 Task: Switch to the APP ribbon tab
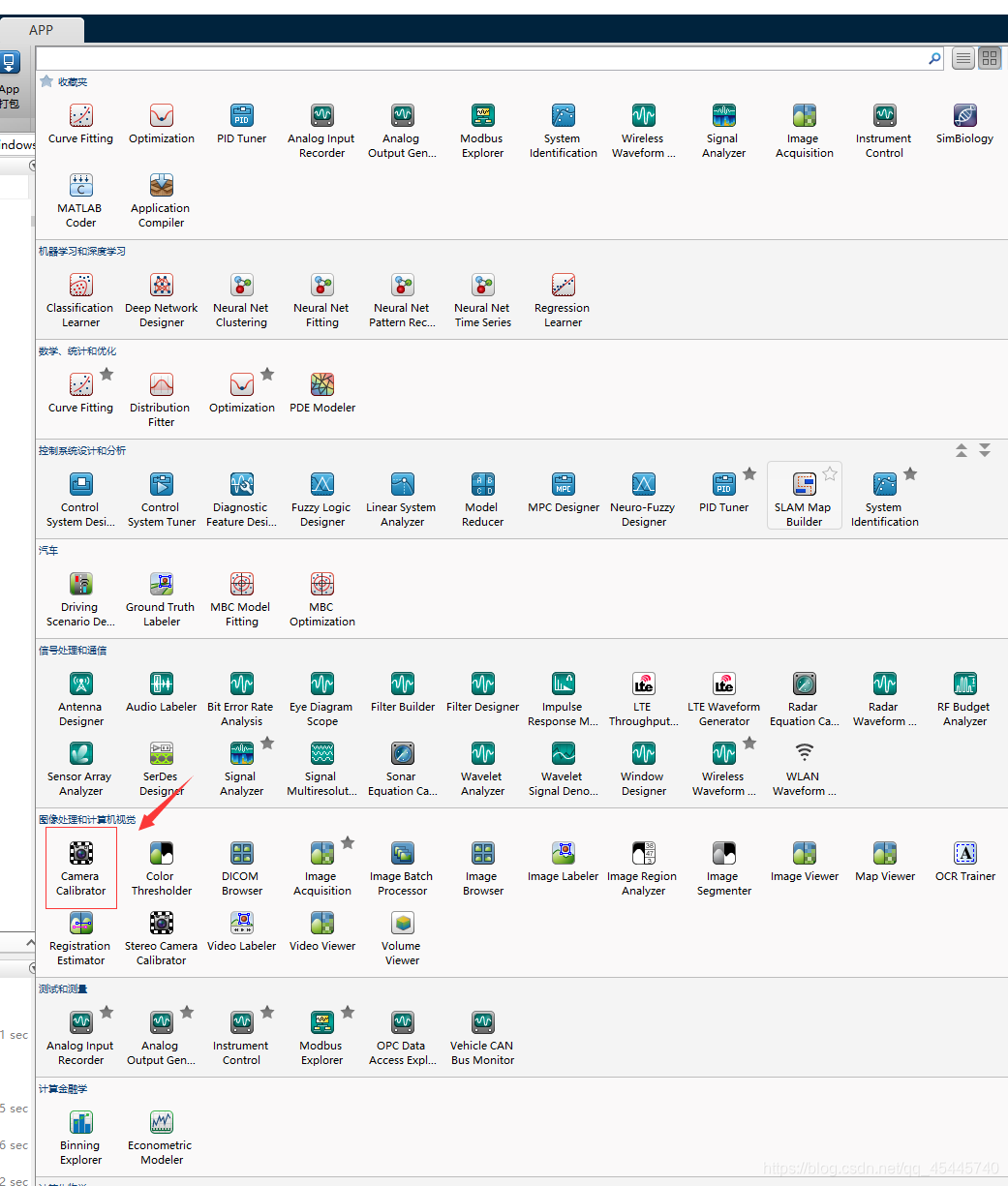point(42,30)
